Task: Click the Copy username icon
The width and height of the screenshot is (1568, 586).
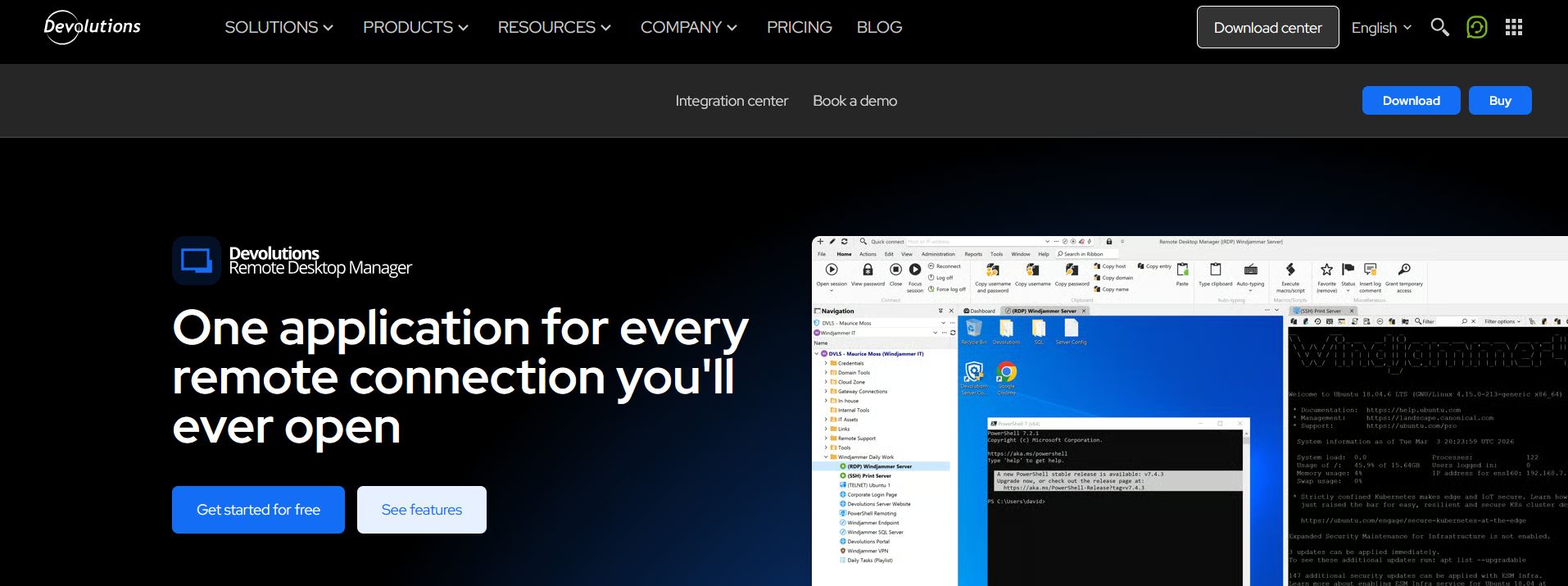Action: click(1032, 270)
